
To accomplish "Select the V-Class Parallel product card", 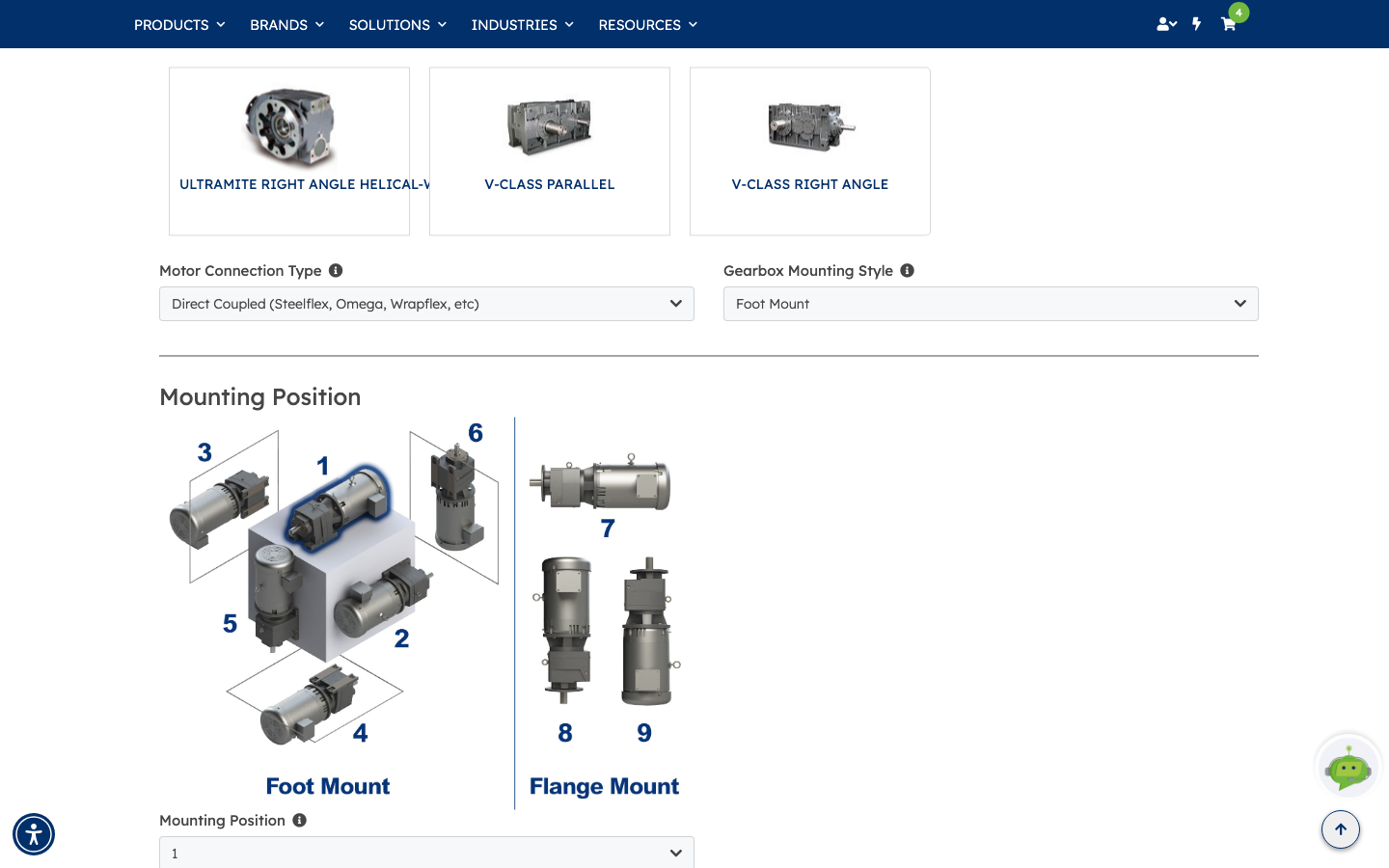I will [550, 151].
